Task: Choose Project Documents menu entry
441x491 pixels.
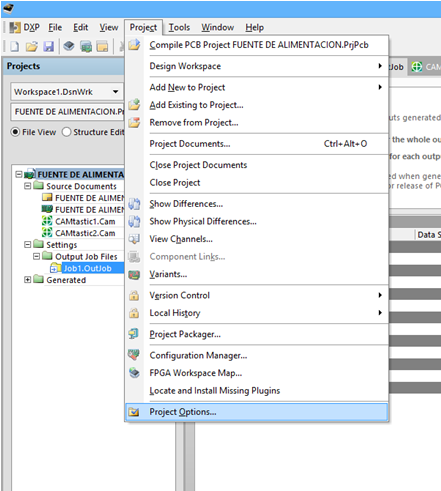Action: click(257, 144)
